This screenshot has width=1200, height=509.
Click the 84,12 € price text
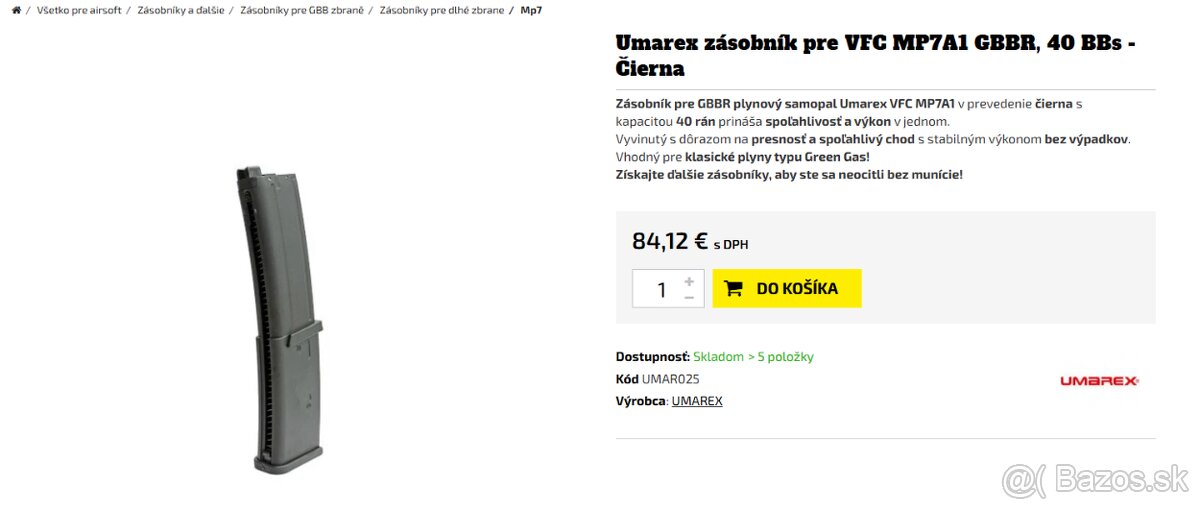point(670,241)
